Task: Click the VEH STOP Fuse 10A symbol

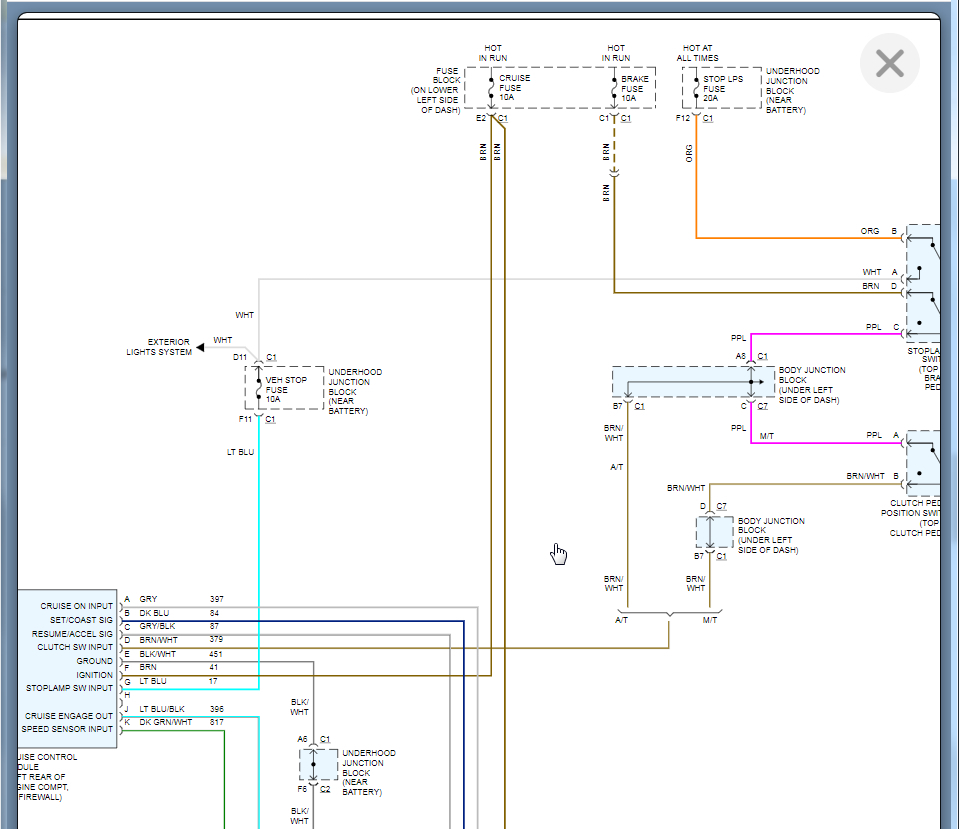Action: [258, 389]
